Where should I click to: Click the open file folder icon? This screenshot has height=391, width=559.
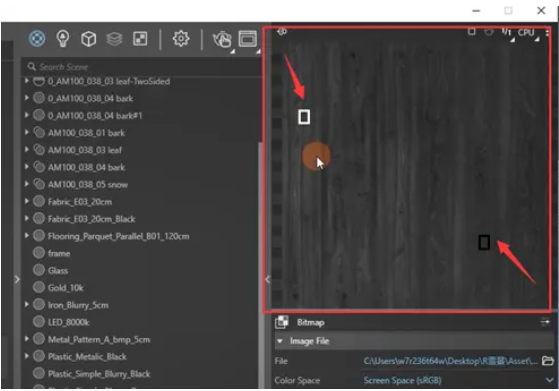548,361
